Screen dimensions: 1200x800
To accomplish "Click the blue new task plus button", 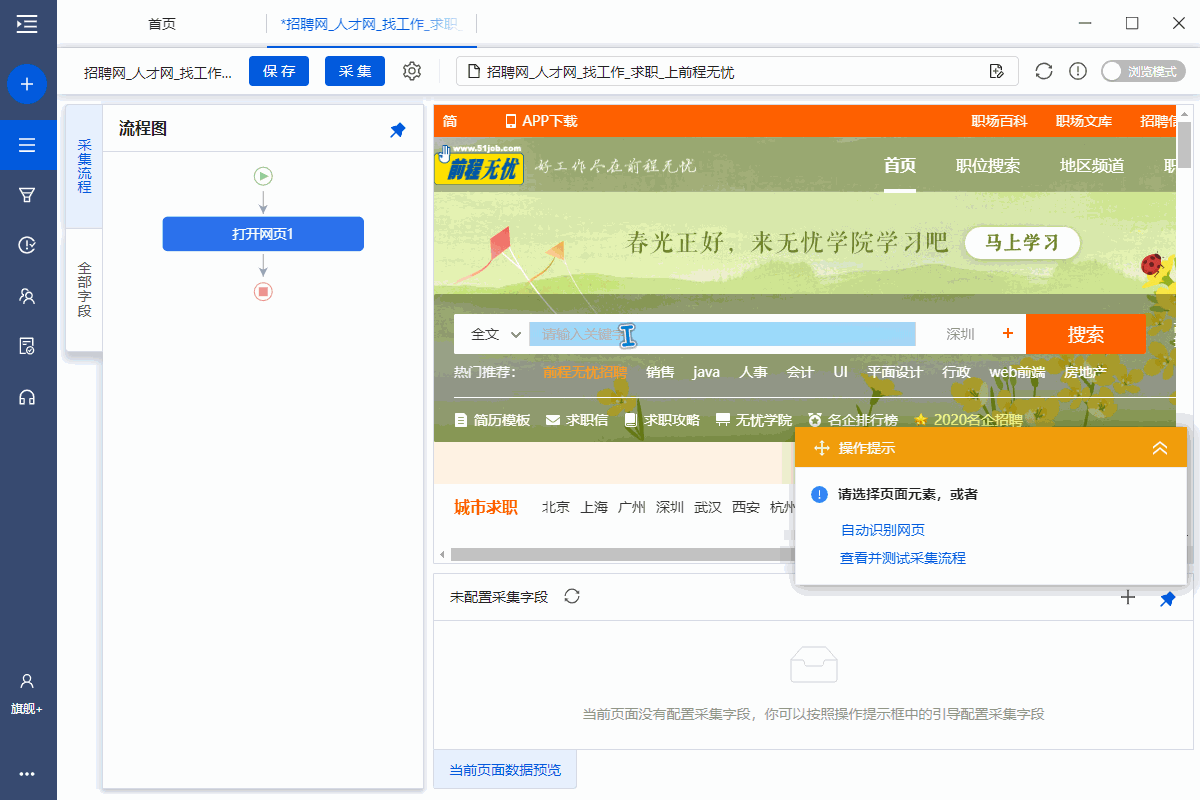I will point(27,84).
